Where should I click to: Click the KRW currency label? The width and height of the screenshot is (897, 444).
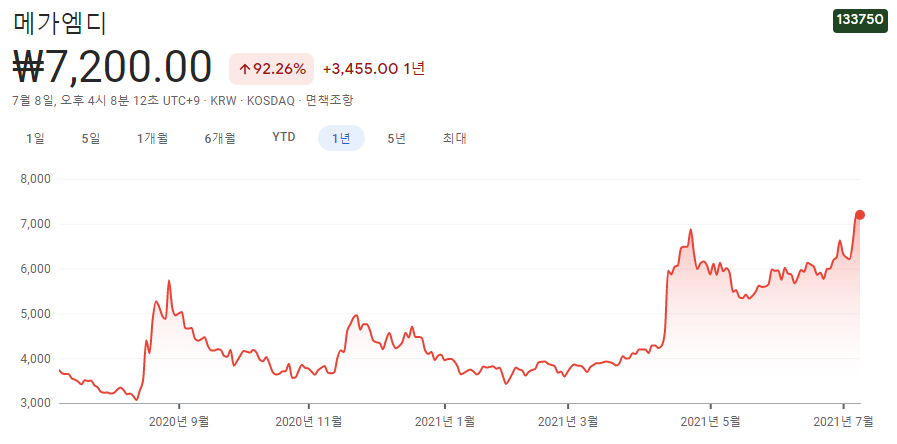[224, 101]
